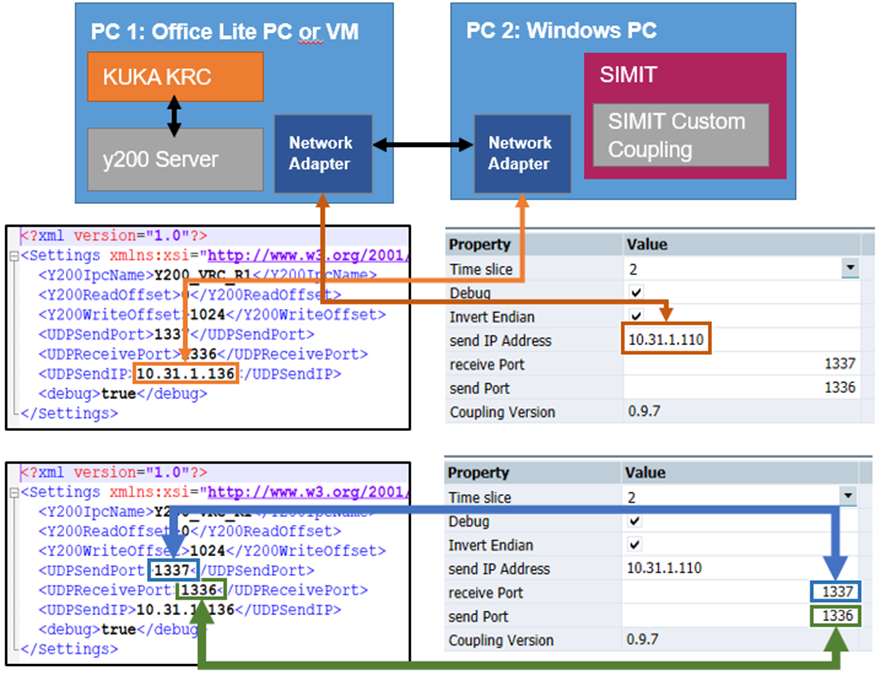Toggle Debug checkbox in lower property table

click(635, 520)
